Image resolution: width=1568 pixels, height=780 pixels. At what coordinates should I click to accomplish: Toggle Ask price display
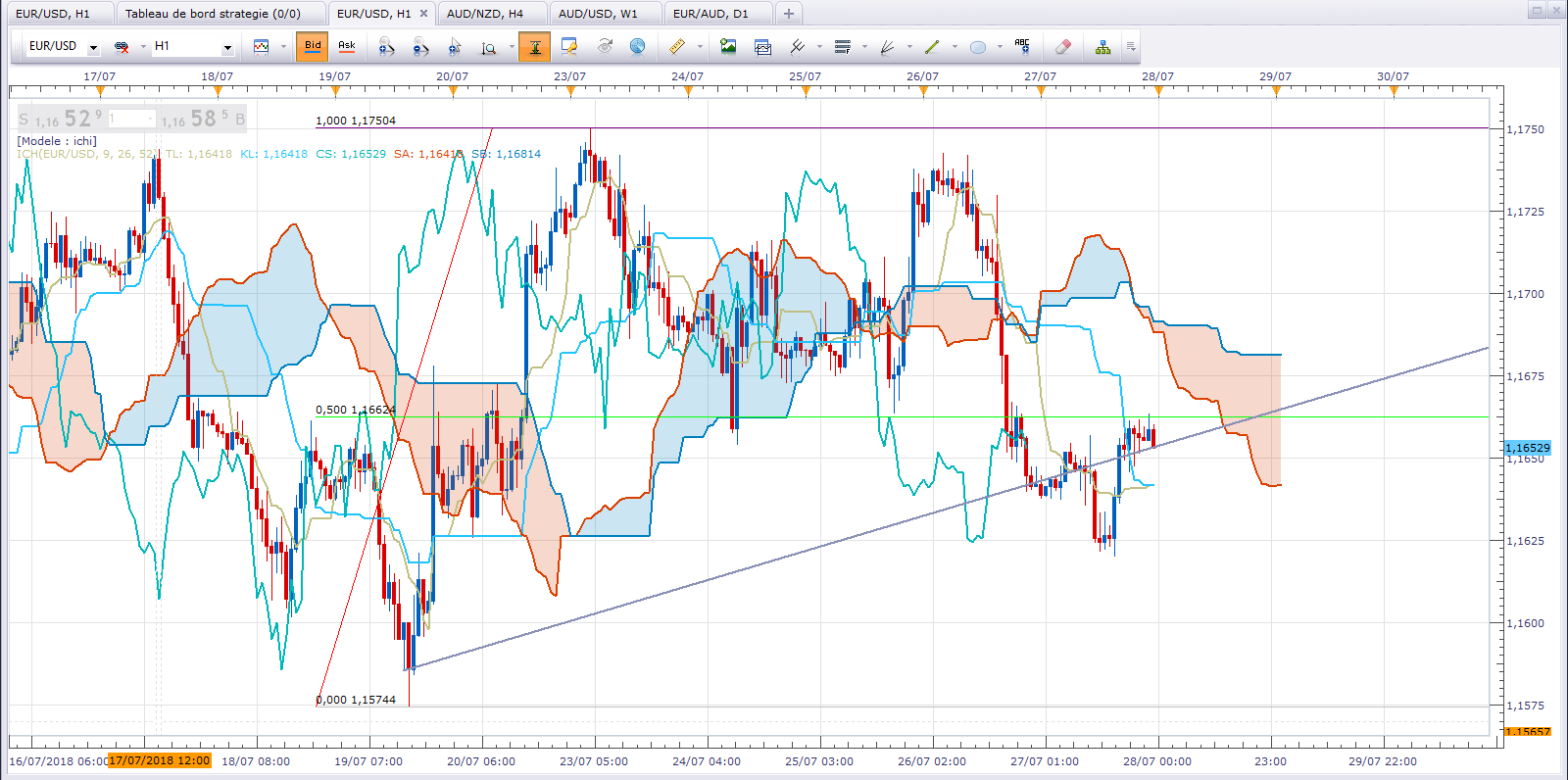pos(347,46)
